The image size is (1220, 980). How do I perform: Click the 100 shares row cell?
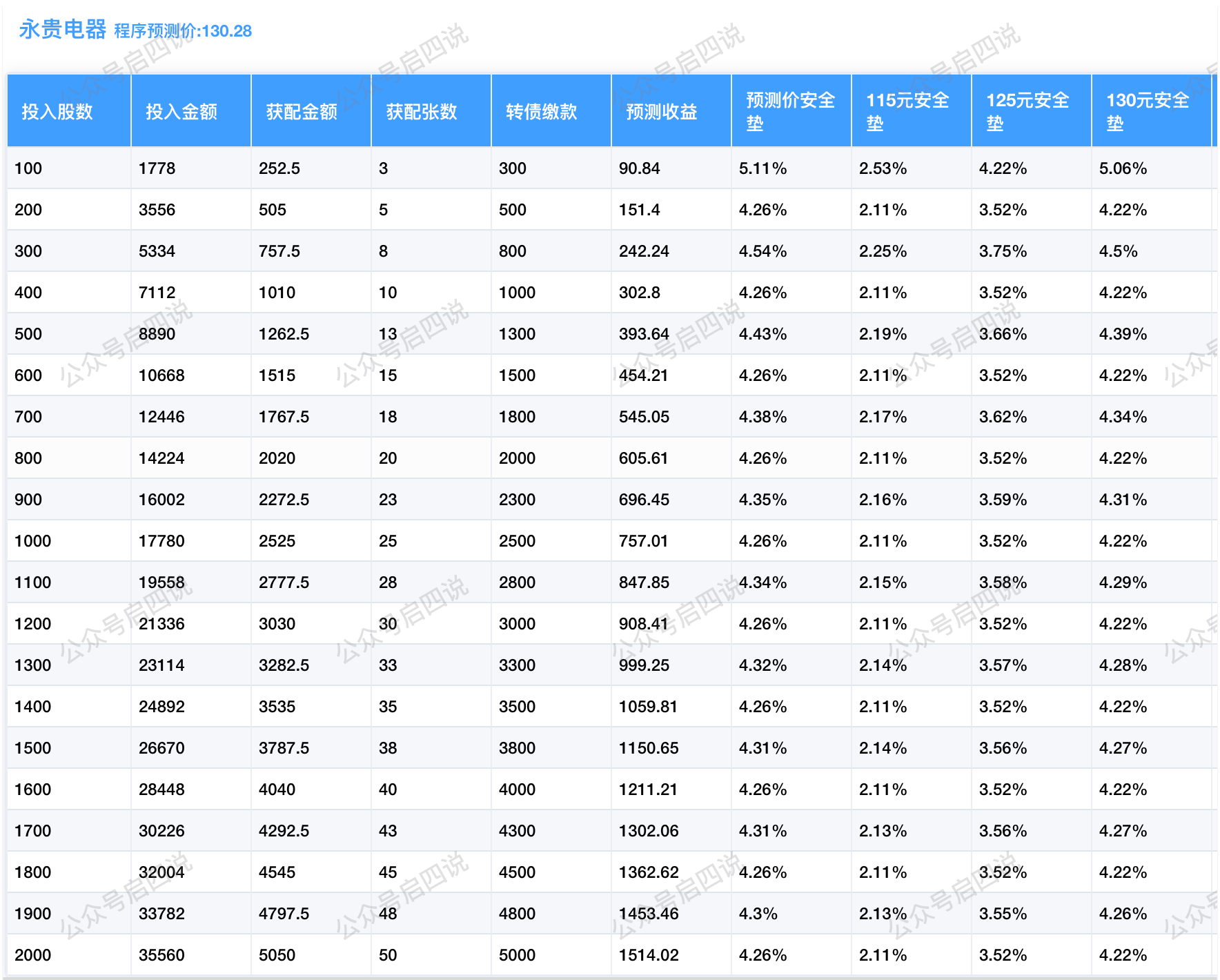pyautogui.click(x=28, y=168)
